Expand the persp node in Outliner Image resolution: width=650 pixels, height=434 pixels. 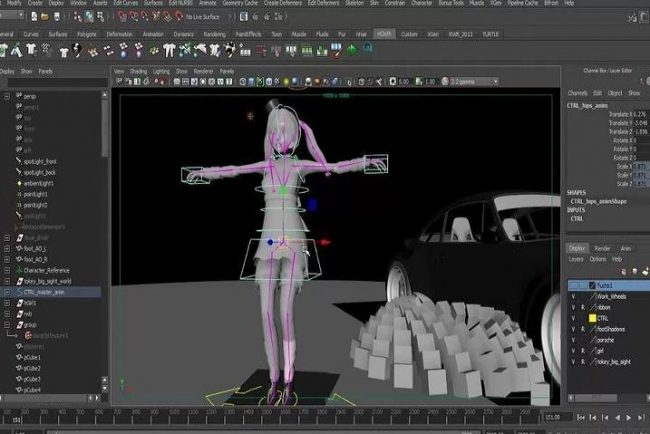(x=7, y=96)
